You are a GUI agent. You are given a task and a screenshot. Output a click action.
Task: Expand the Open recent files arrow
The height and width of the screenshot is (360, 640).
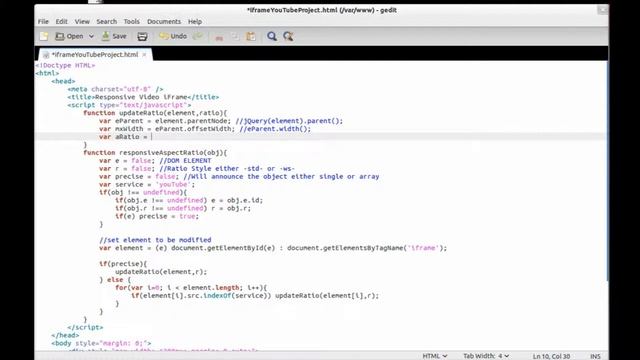point(91,36)
